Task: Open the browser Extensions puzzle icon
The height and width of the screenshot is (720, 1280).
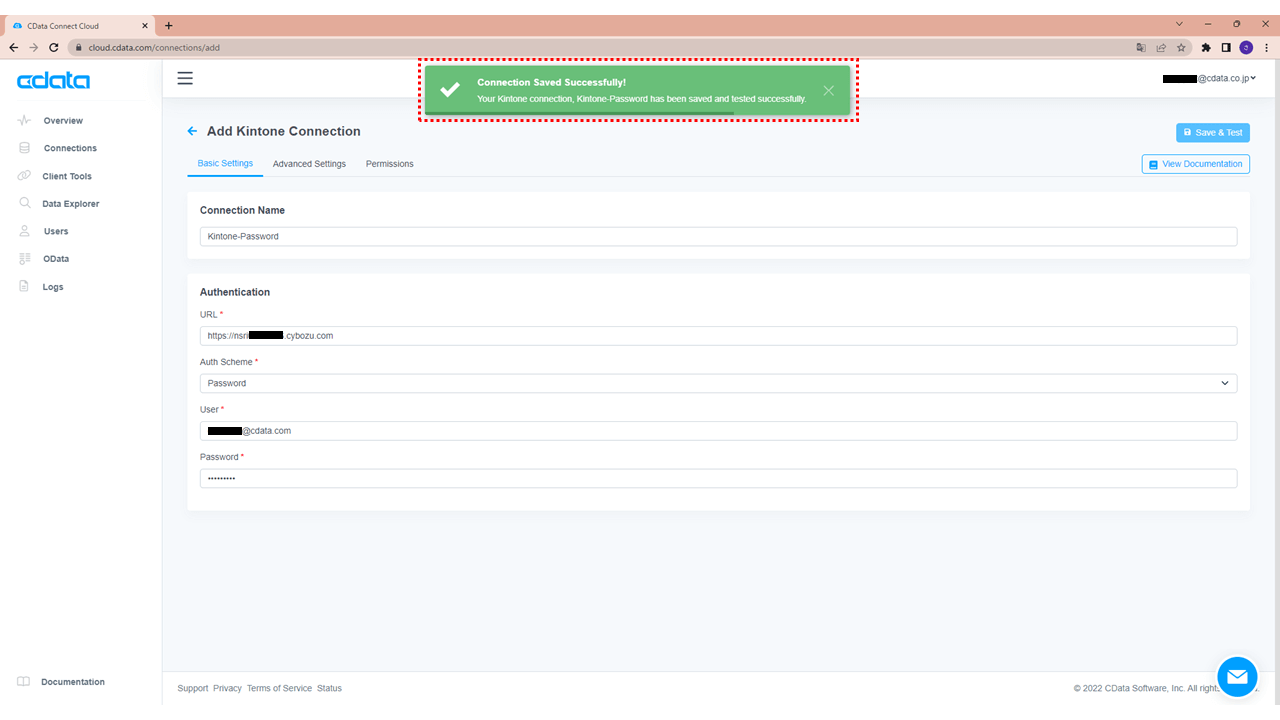Action: (x=1206, y=47)
